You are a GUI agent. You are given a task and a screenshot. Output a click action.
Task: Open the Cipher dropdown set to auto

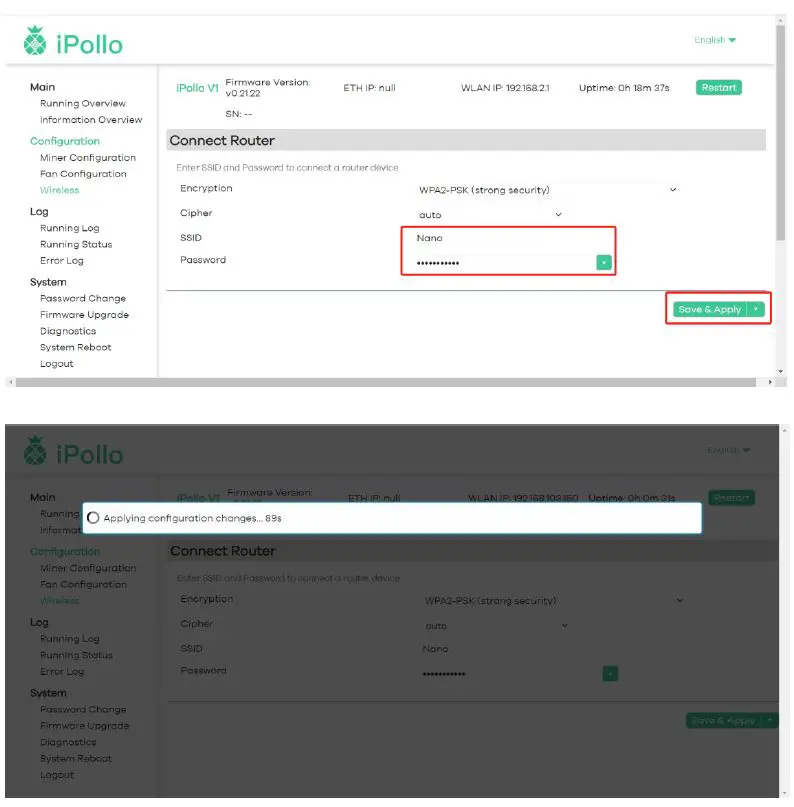[x=490, y=215]
